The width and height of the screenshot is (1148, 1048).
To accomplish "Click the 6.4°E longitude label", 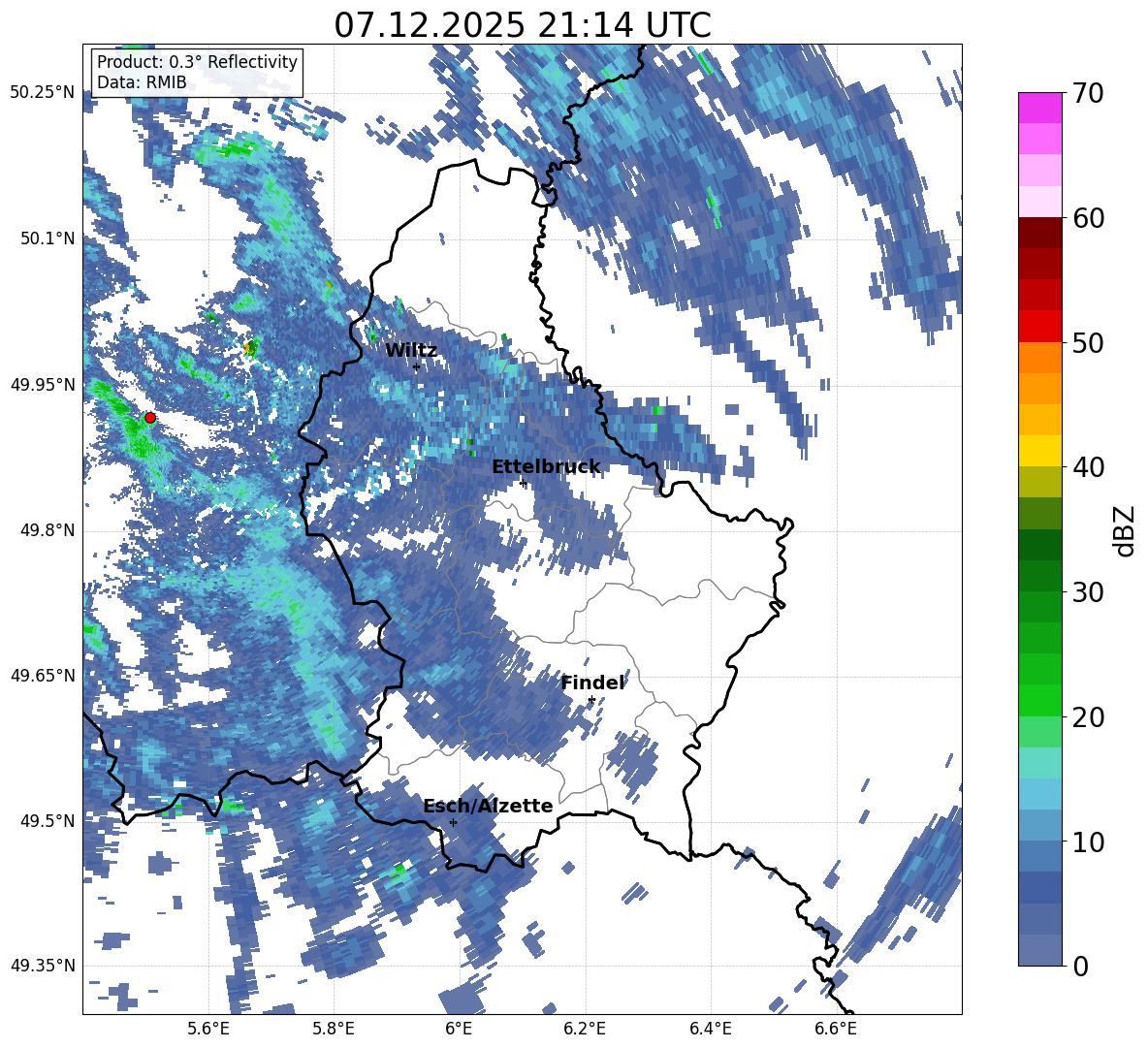I will click(710, 1029).
